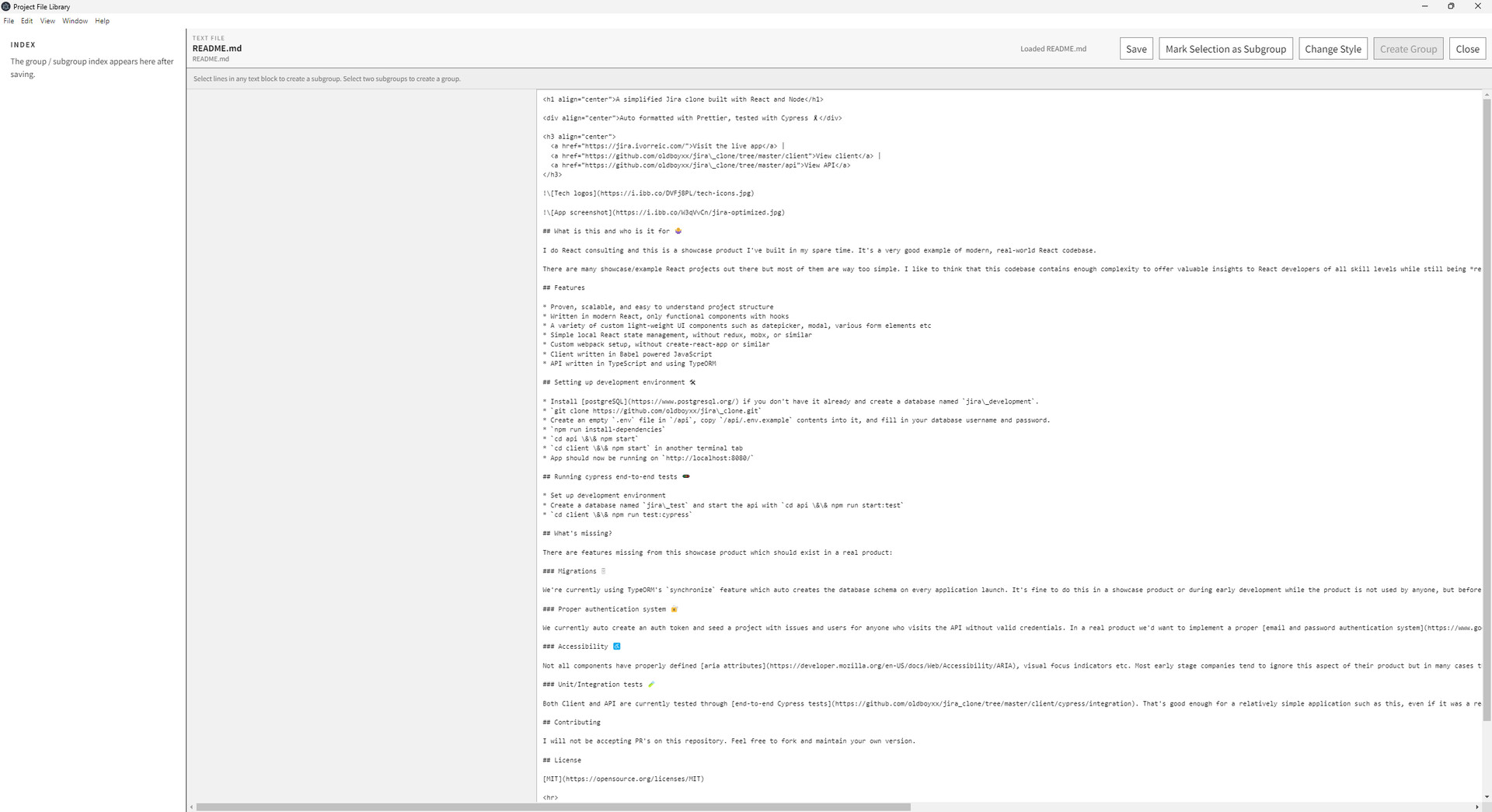
Task: Open the View menu
Action: tap(47, 21)
